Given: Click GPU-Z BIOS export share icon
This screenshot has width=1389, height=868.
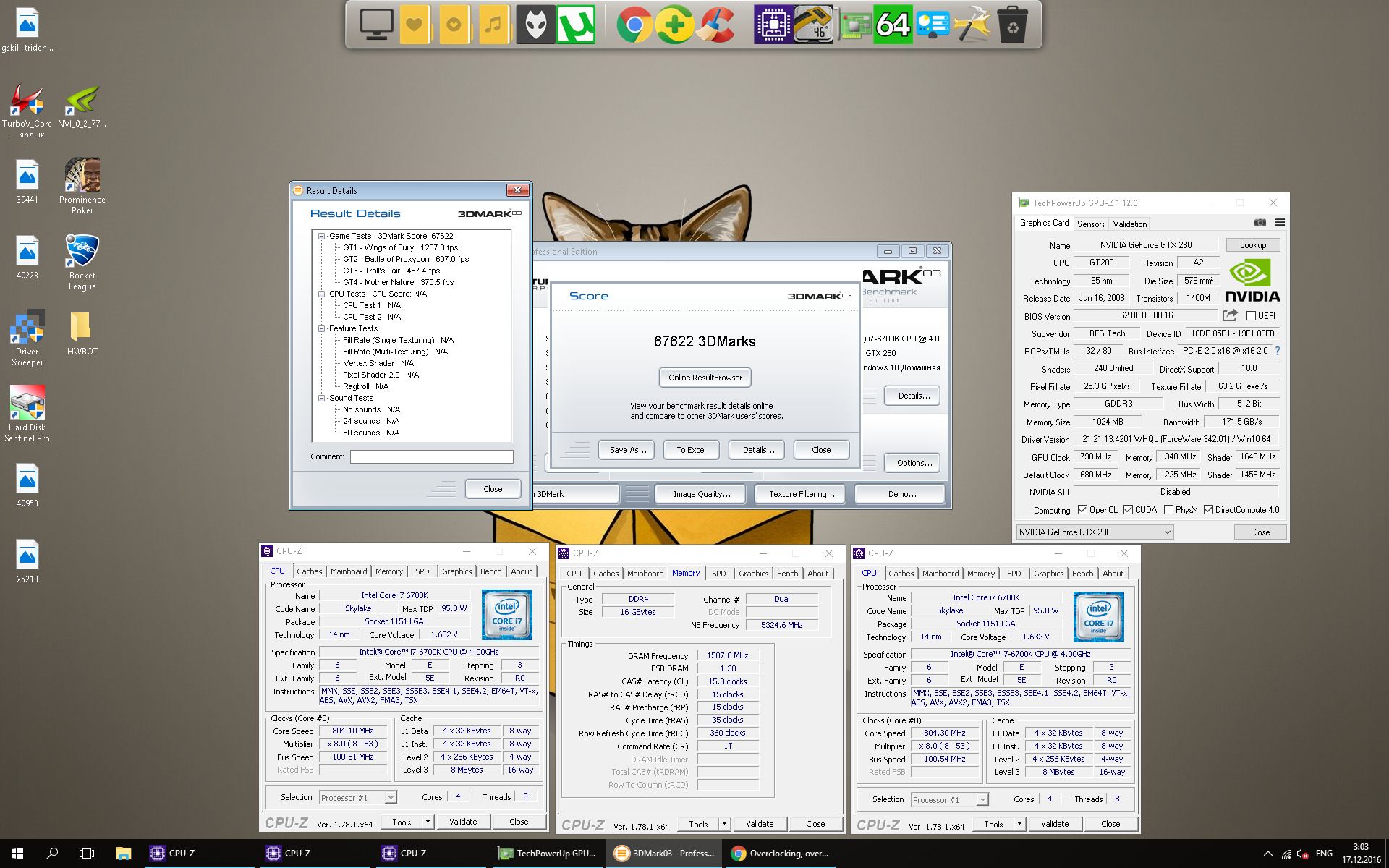Looking at the screenshot, I should [1230, 315].
